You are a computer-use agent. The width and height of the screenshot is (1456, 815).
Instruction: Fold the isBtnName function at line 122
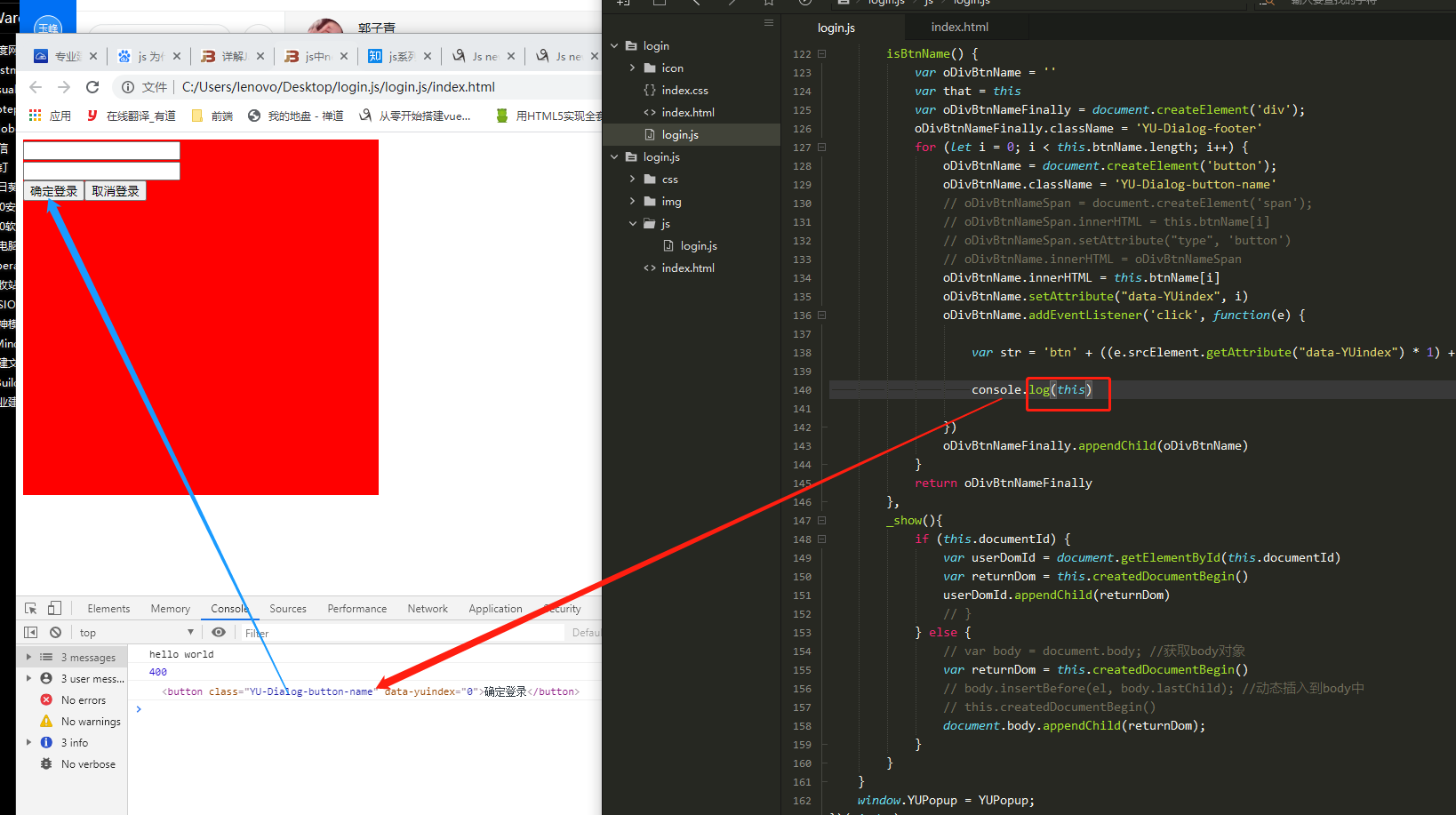[822, 54]
